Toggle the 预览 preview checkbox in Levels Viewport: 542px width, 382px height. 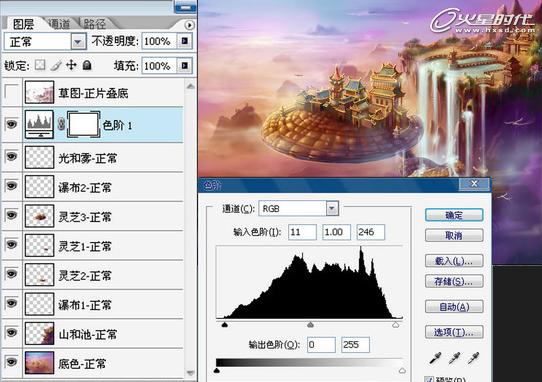coord(429,379)
